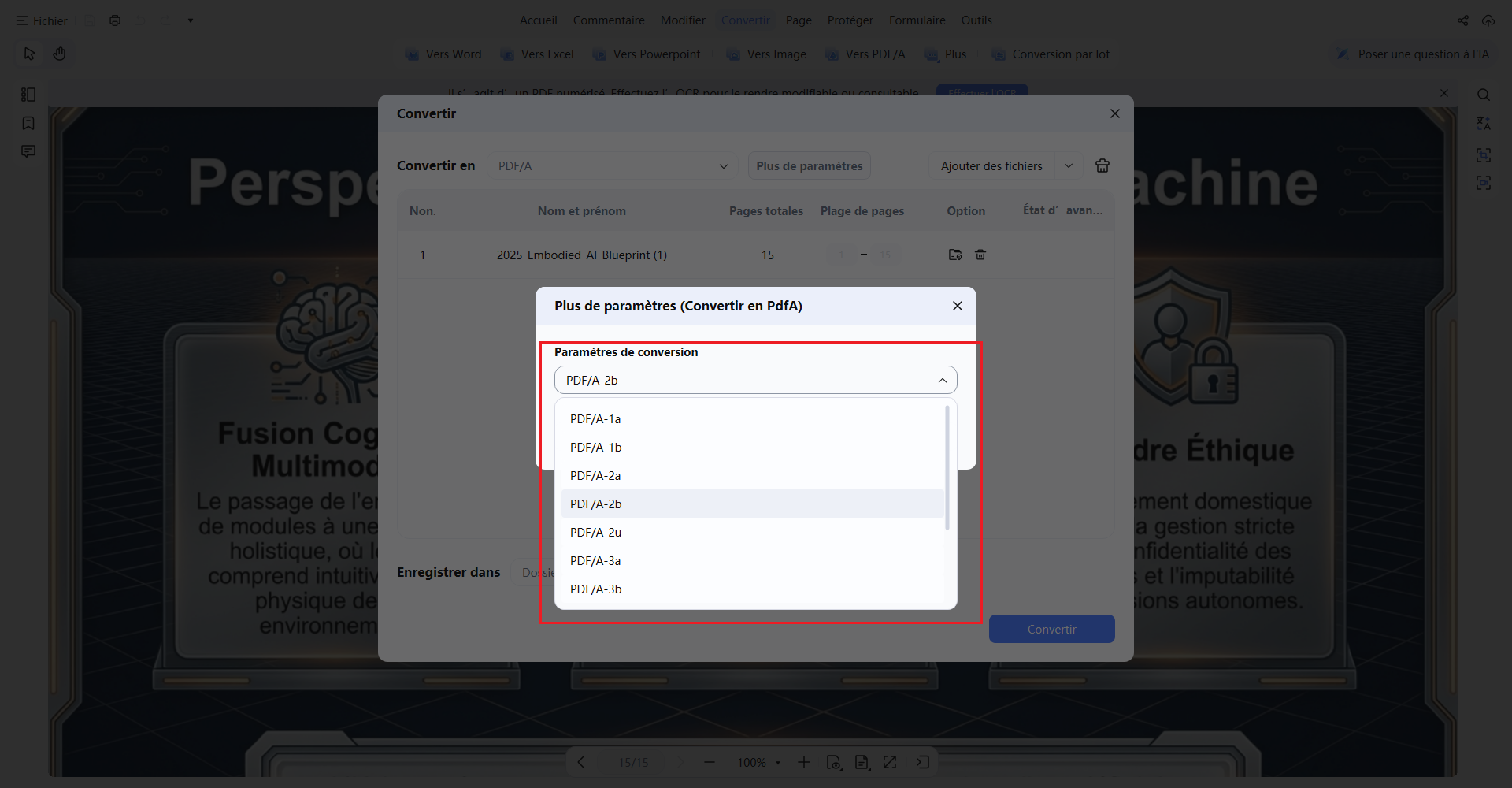
Task: Click the Save icon in top toolbar
Action: click(x=90, y=20)
